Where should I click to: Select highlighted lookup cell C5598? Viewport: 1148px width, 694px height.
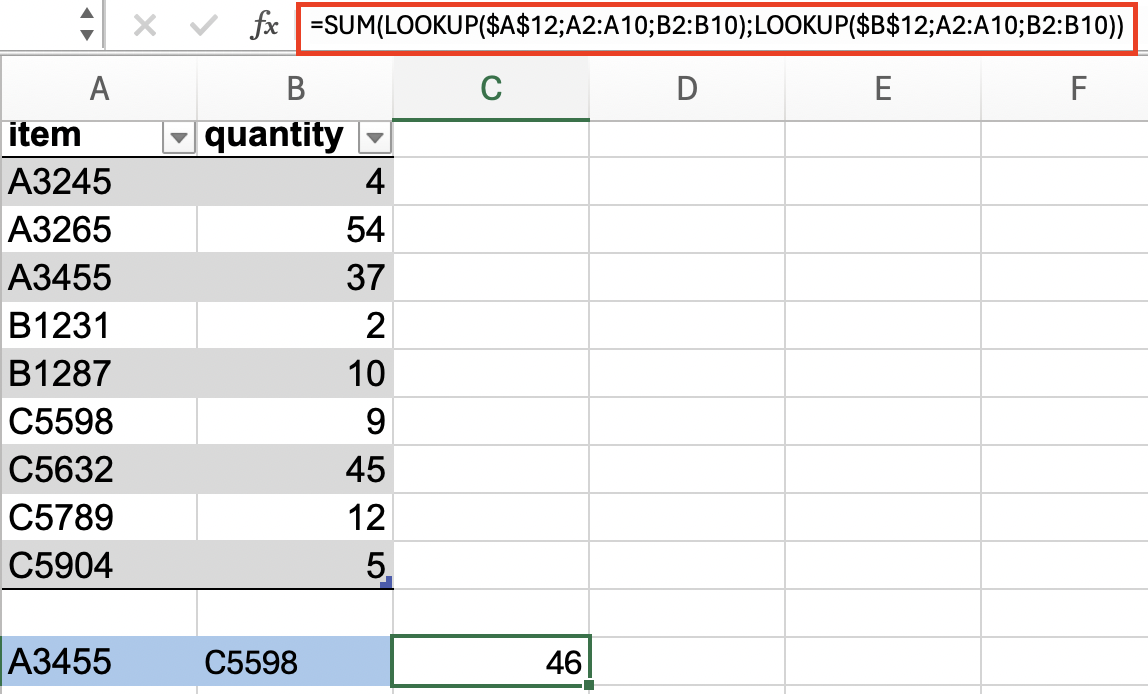pos(295,662)
